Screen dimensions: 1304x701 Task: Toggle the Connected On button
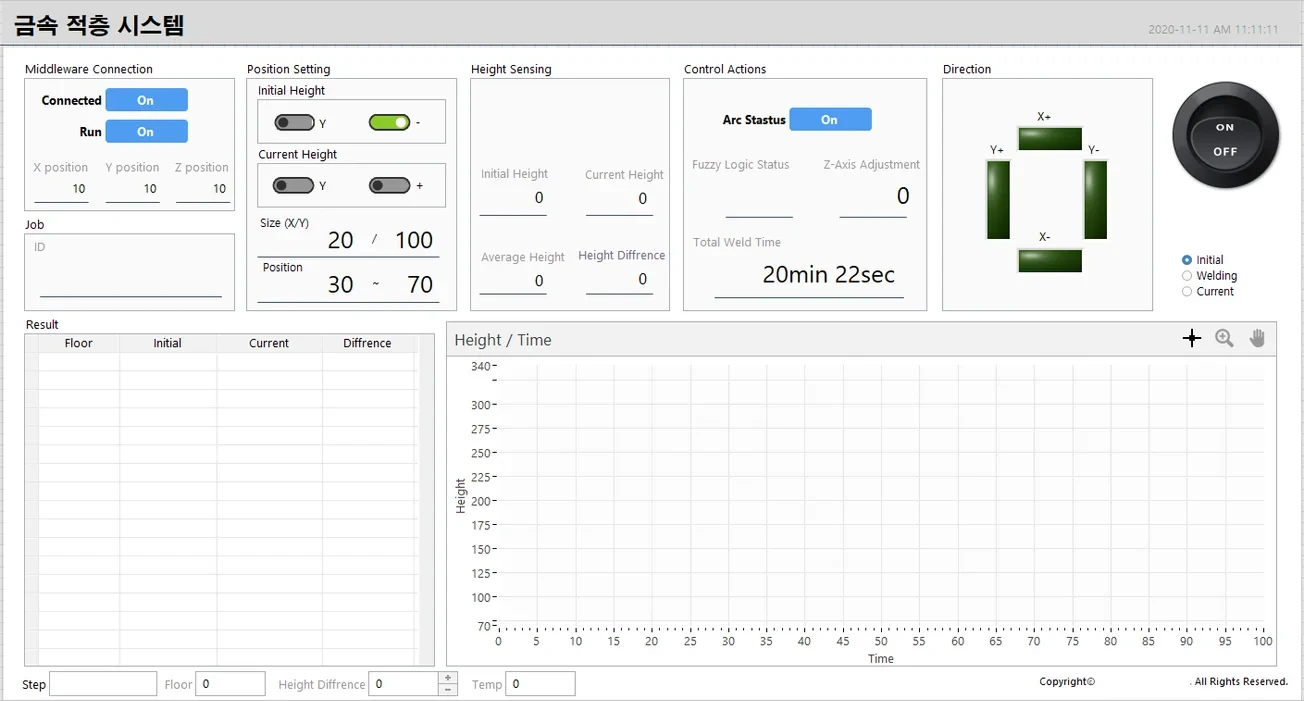[x=146, y=100]
